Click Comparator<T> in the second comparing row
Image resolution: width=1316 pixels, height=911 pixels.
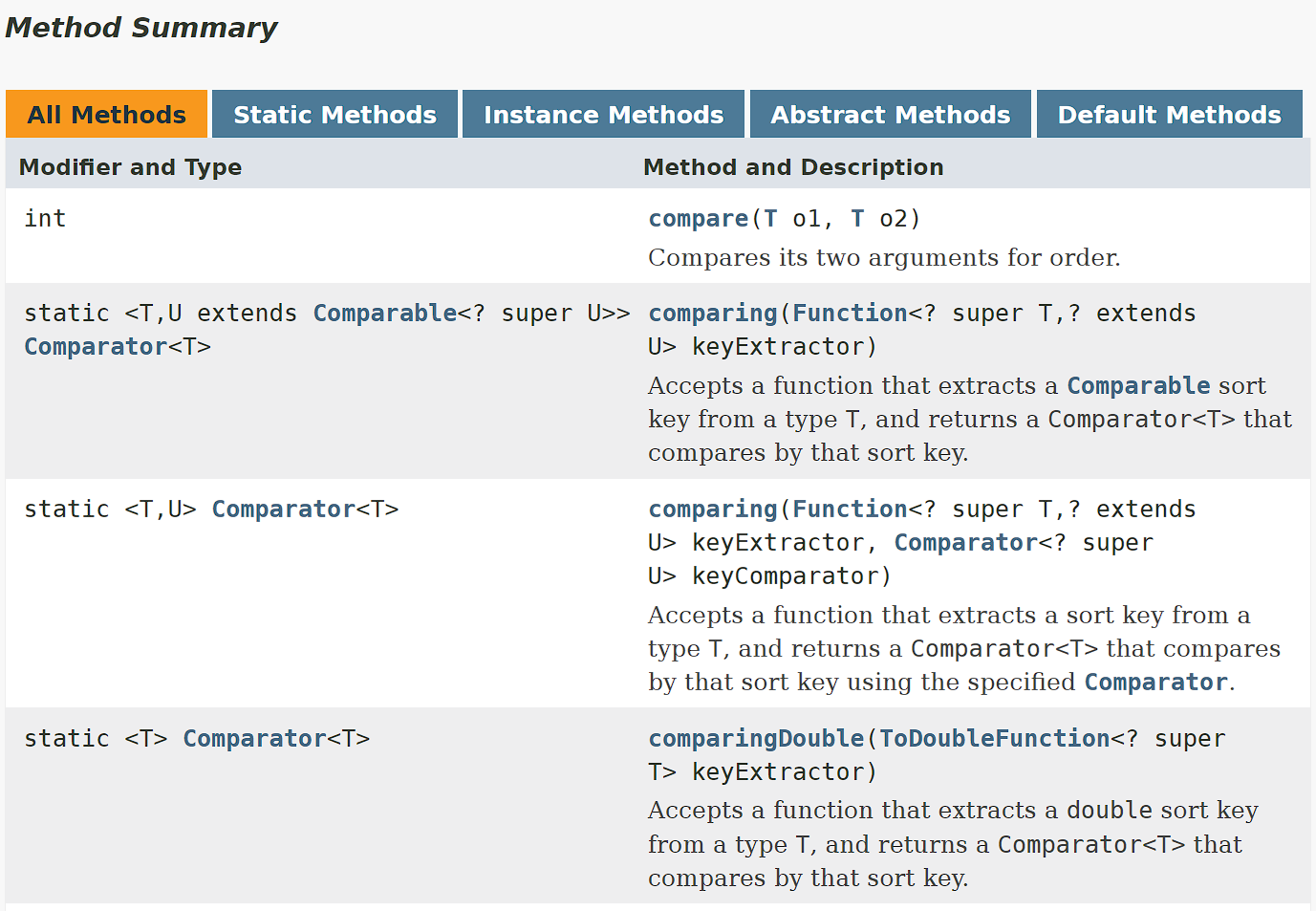click(x=282, y=509)
